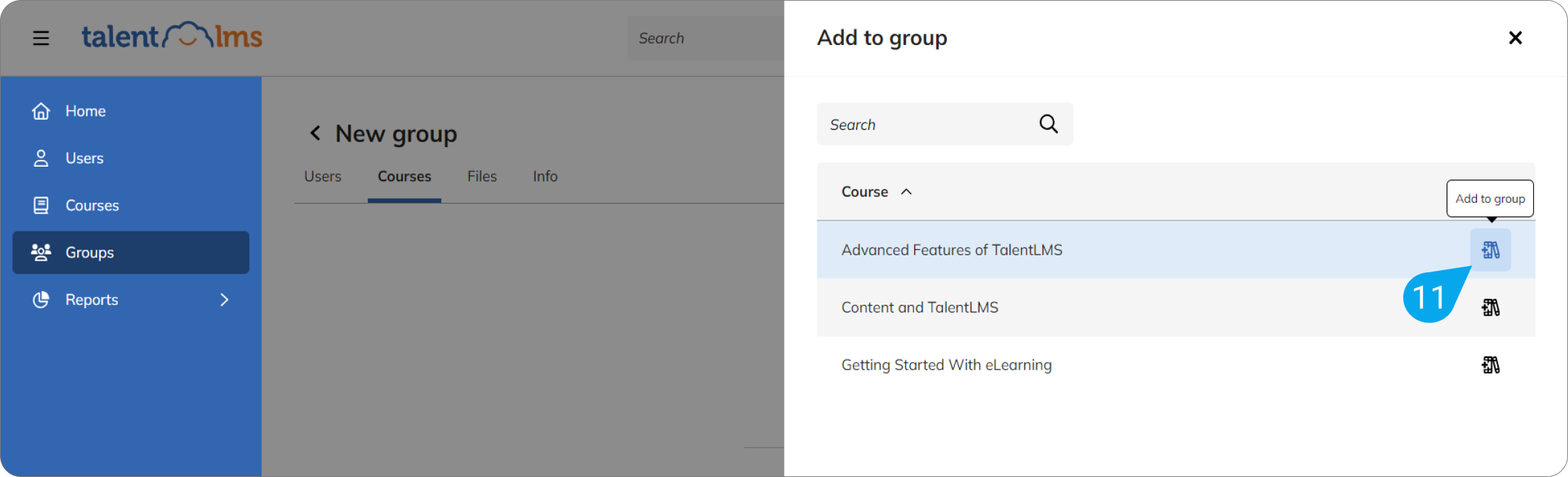This screenshot has width=1568, height=477.
Task: Click the Courses book icon in sidebar
Action: [41, 205]
